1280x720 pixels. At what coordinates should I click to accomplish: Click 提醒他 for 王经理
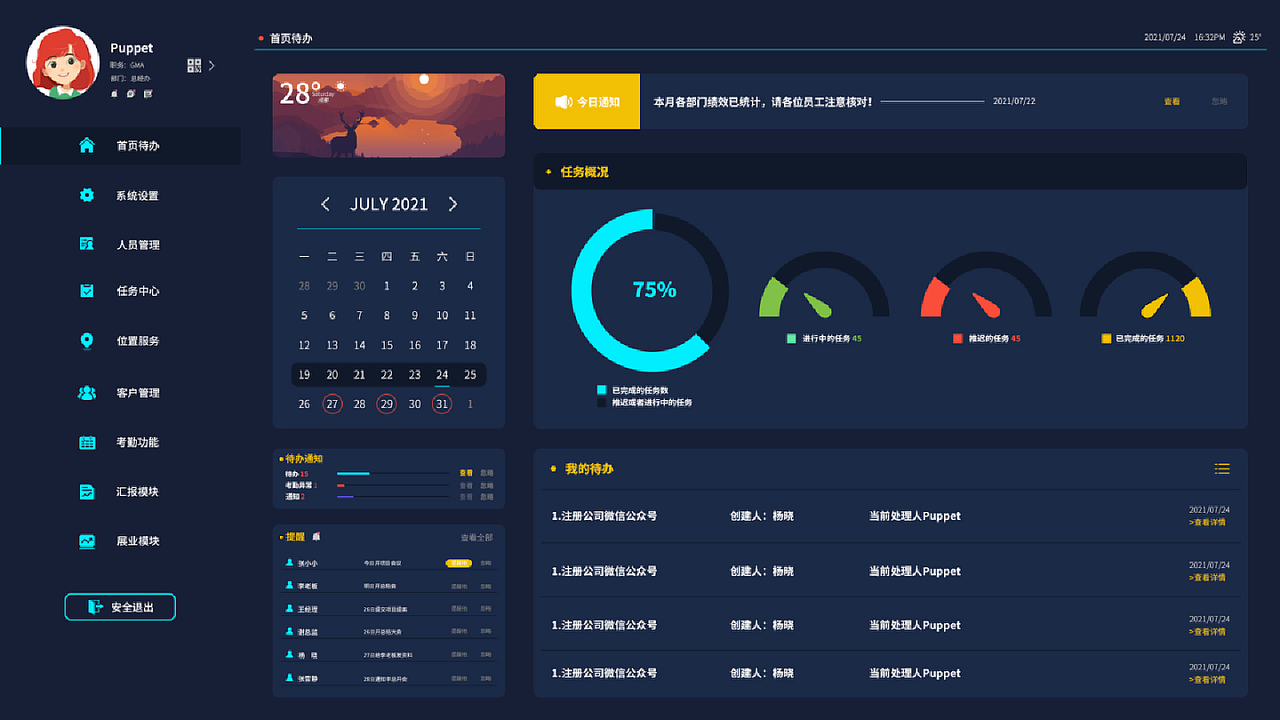pyautogui.click(x=459, y=609)
